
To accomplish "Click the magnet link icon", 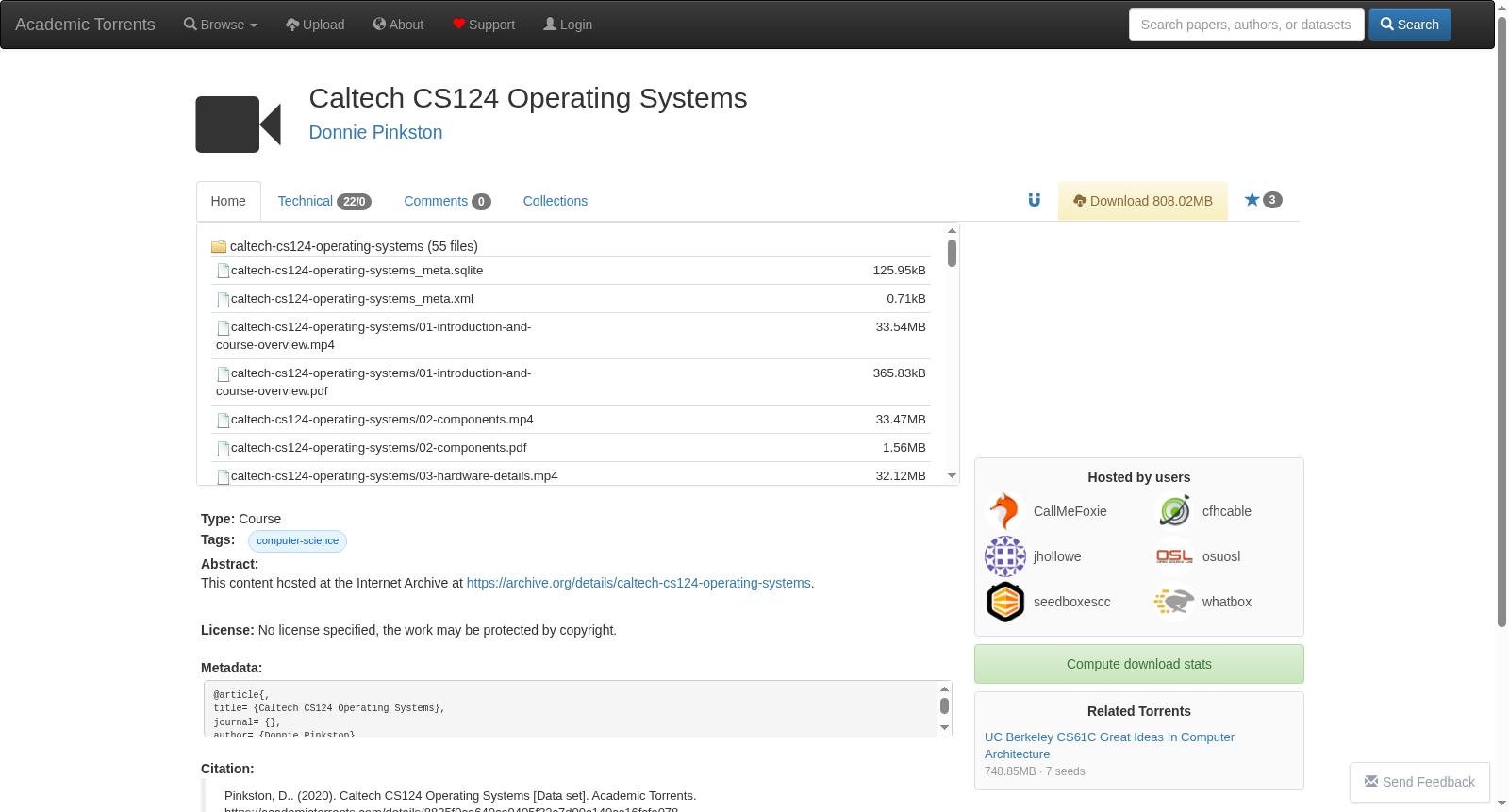I will [x=1035, y=200].
